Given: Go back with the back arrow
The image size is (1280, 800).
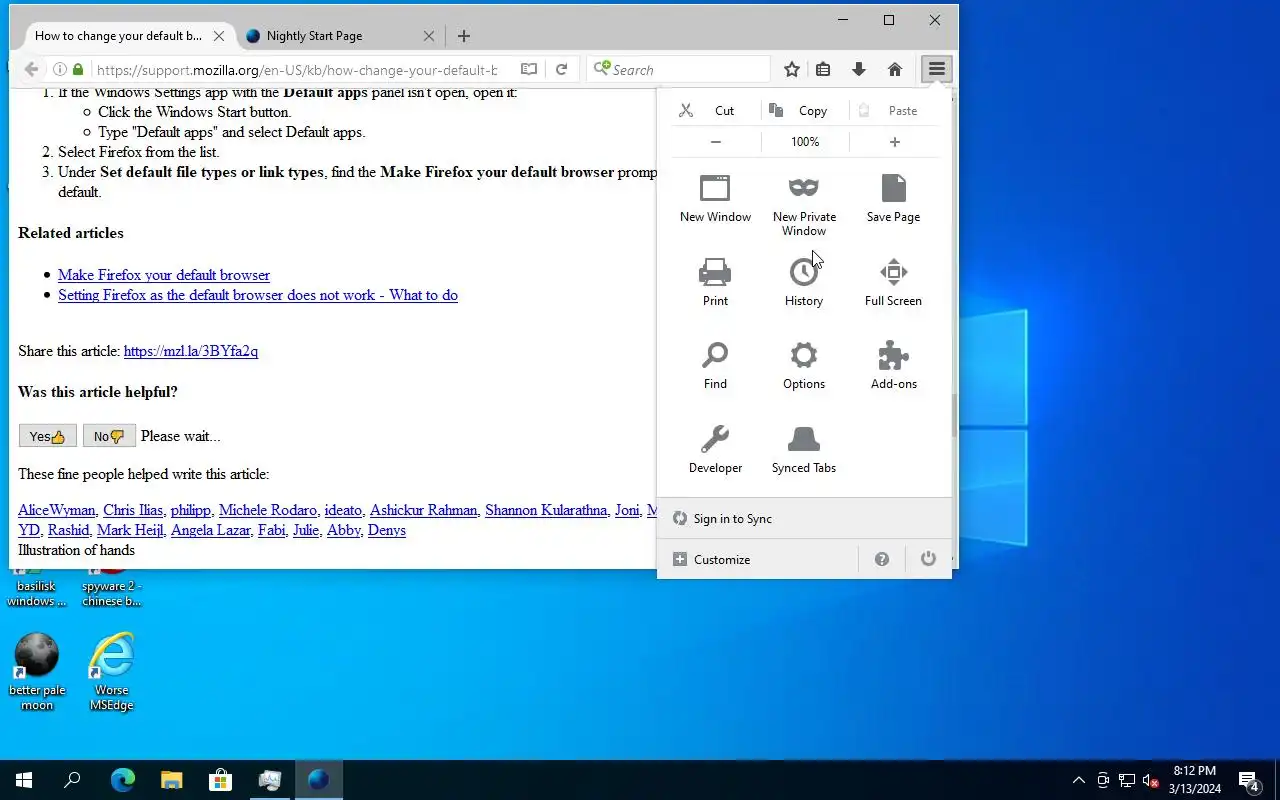Looking at the screenshot, I should 31,69.
